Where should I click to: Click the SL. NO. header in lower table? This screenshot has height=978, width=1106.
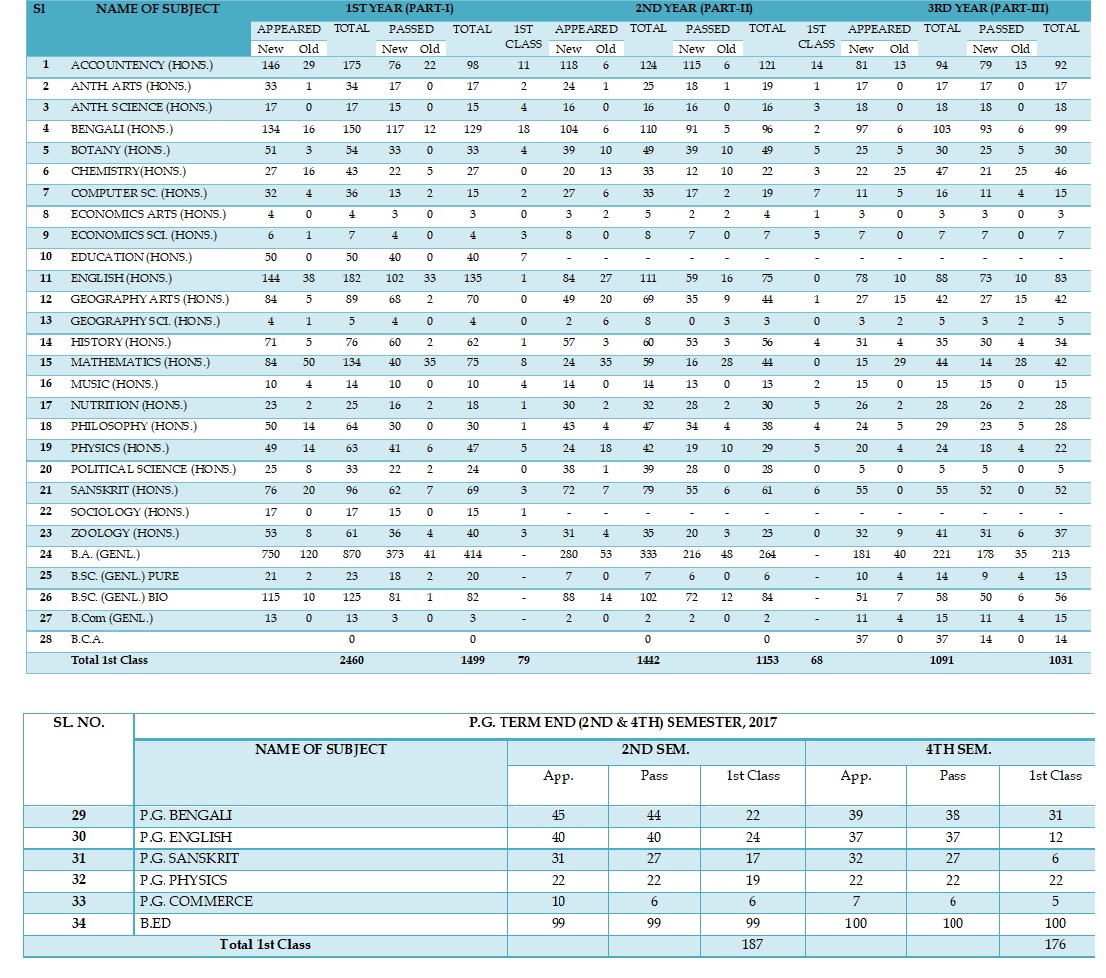pos(78,722)
